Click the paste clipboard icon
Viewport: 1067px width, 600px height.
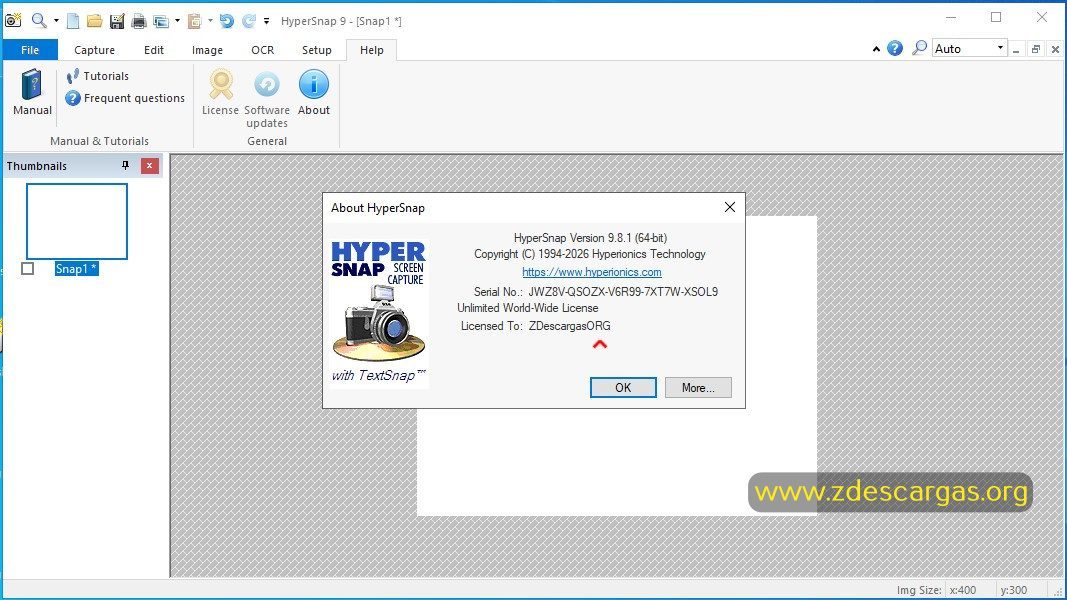(195, 21)
